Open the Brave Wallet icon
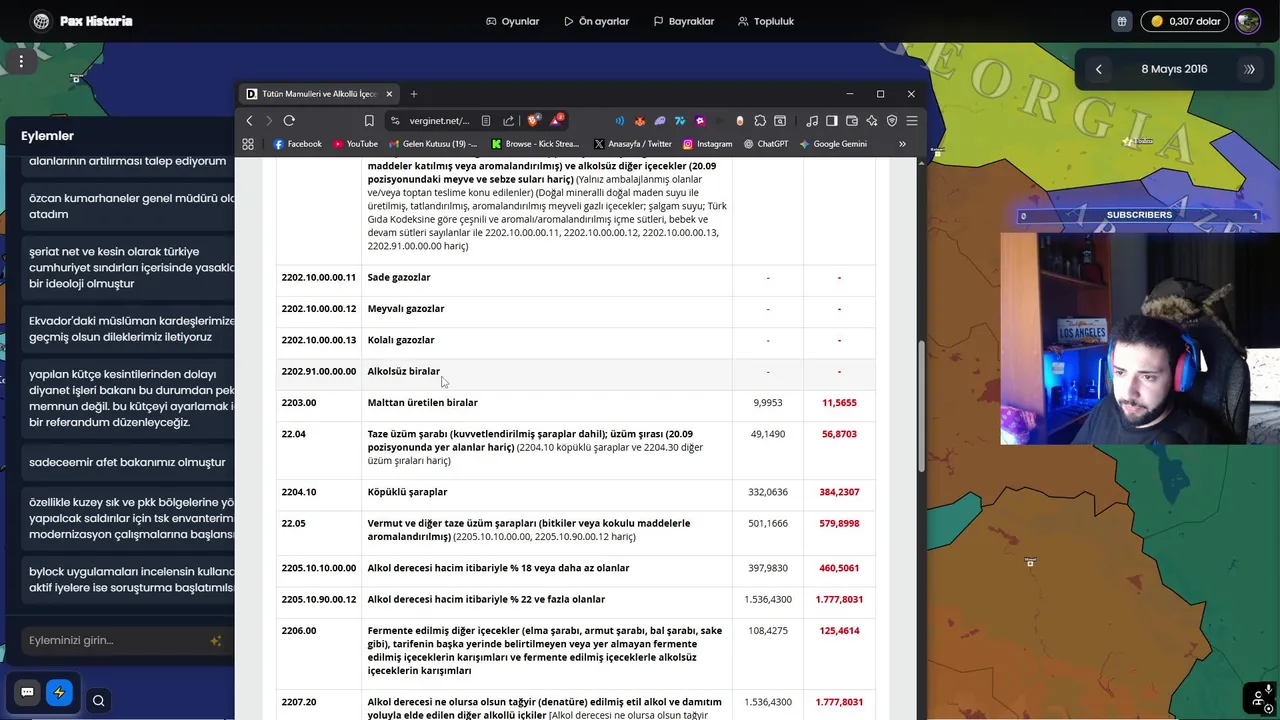 852,121
